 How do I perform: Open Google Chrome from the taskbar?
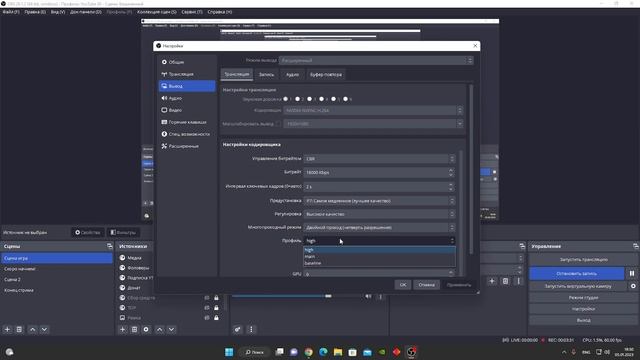[309, 352]
